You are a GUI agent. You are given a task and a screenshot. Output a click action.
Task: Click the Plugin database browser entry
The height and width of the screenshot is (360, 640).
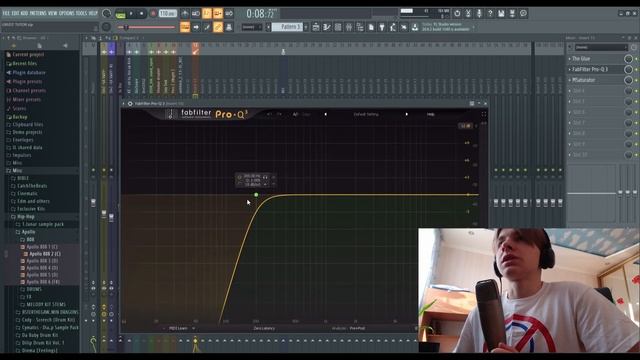tap(29, 73)
